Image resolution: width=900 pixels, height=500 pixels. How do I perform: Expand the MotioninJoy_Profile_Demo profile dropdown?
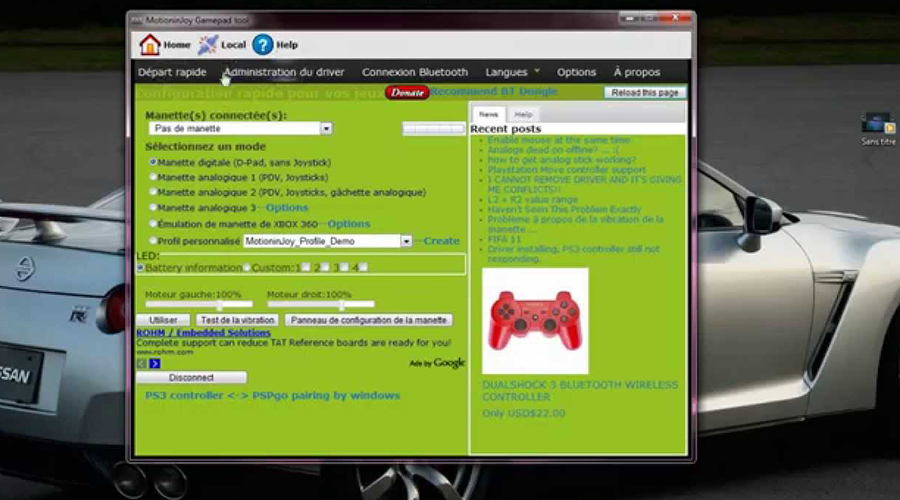(x=406, y=241)
